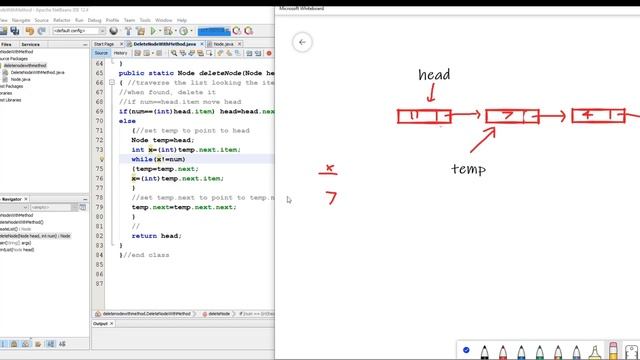Switch to the Node.java tab
This screenshot has width=640, height=360.
tap(223, 44)
